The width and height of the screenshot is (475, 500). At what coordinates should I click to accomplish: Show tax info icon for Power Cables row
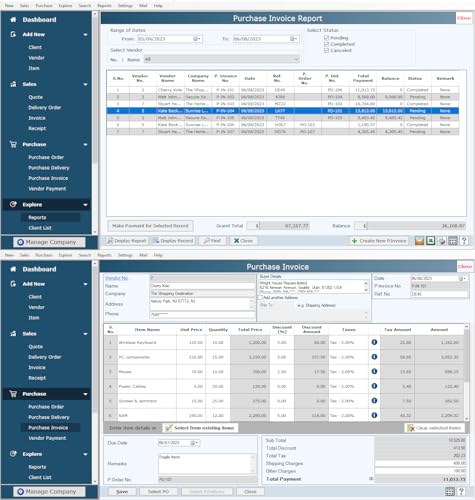pos(374,386)
